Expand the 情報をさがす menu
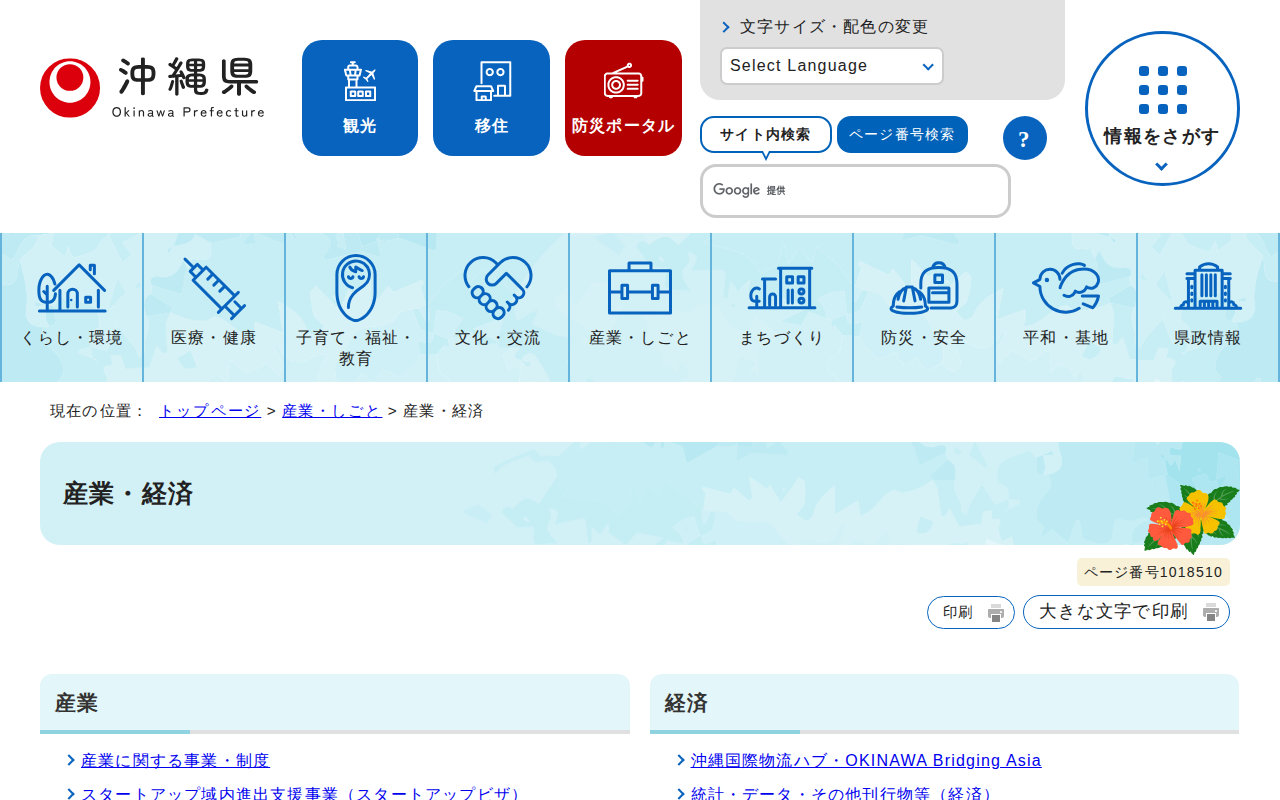This screenshot has height=800, width=1280. 1161,108
